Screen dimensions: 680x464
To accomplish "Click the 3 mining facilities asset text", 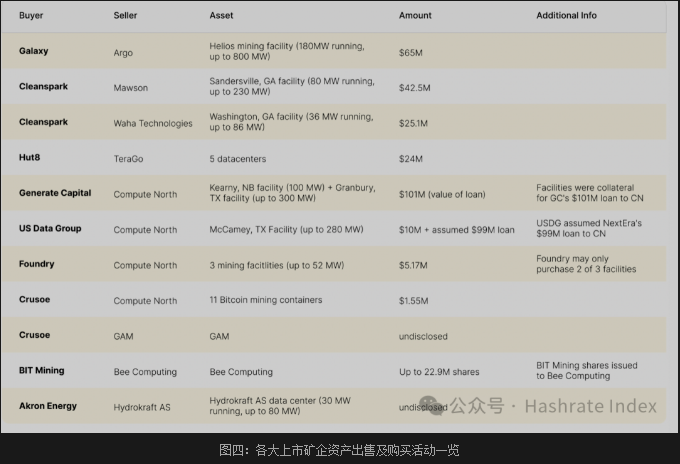I will (x=277, y=265).
